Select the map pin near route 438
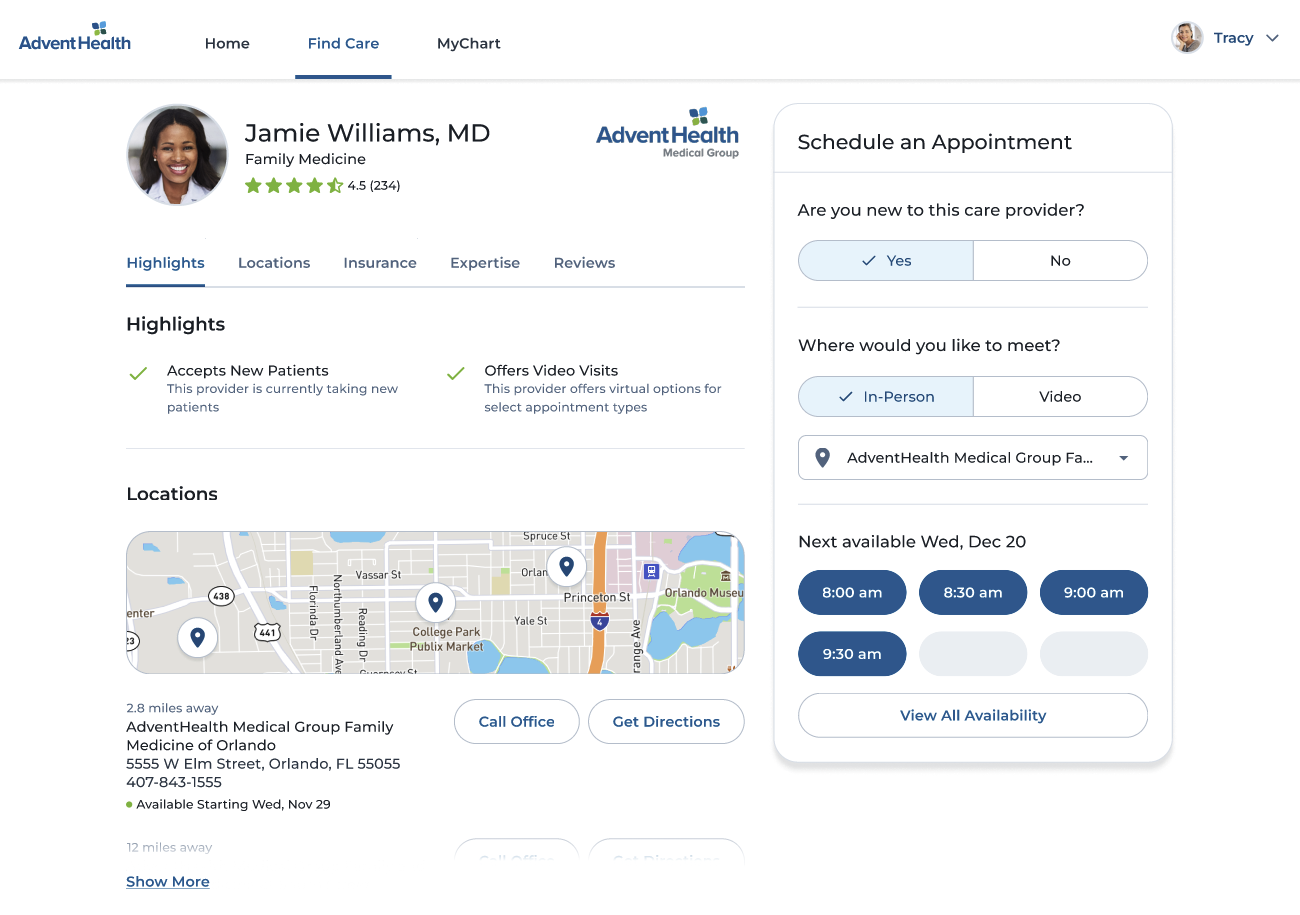The height and width of the screenshot is (915, 1300). tap(197, 637)
